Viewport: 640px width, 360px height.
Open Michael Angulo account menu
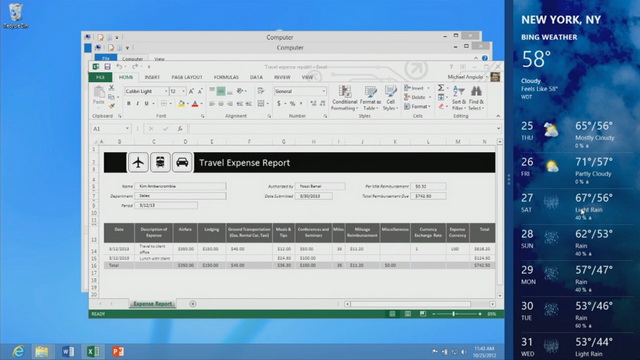[x=468, y=77]
